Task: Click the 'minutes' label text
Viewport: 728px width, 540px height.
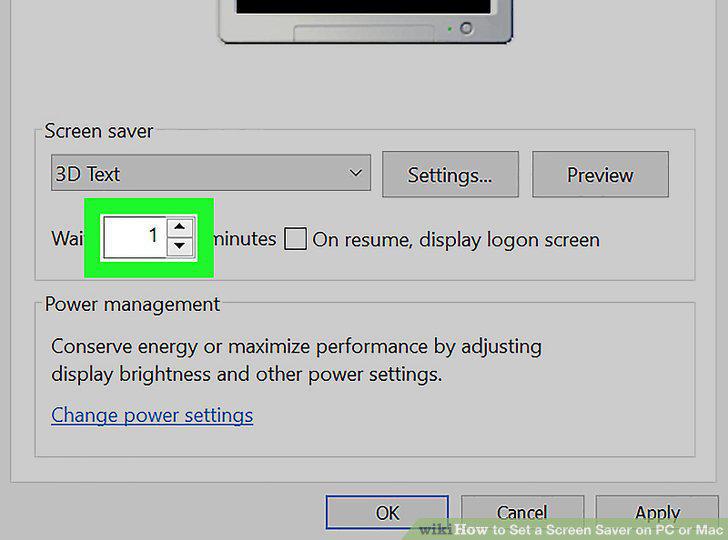Action: (245, 239)
